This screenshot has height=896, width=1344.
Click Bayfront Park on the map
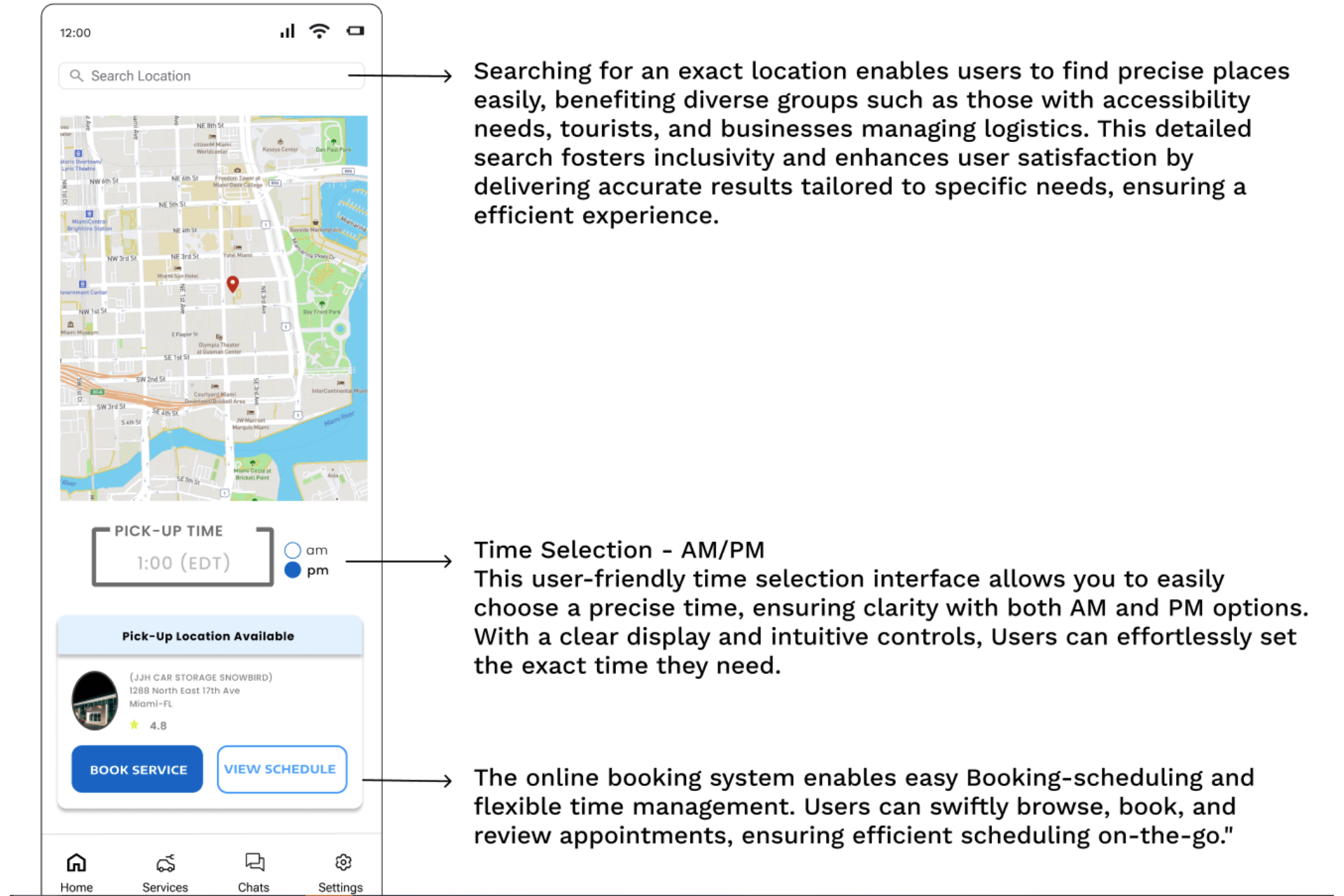322,308
